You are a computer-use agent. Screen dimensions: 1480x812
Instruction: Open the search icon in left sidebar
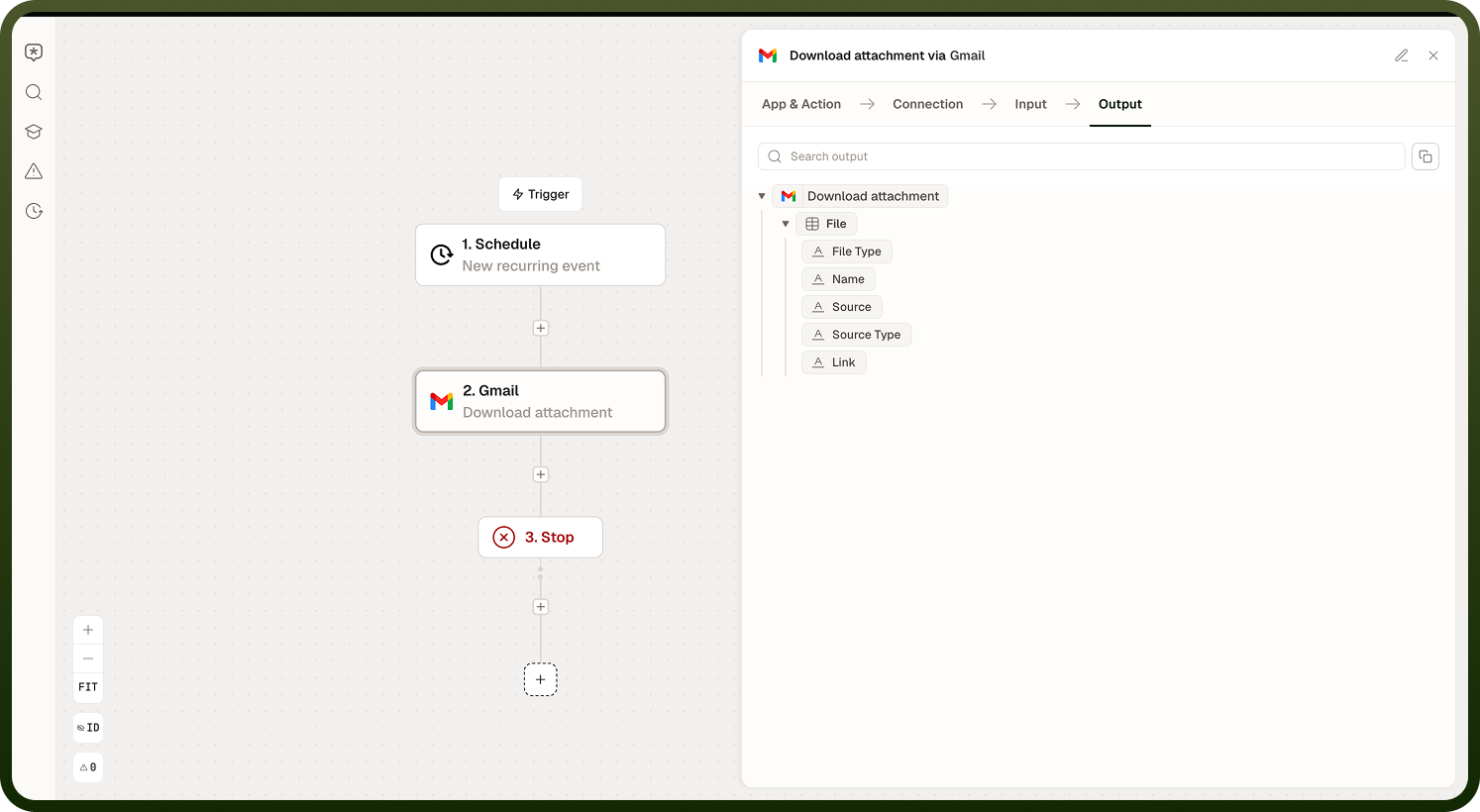point(34,92)
